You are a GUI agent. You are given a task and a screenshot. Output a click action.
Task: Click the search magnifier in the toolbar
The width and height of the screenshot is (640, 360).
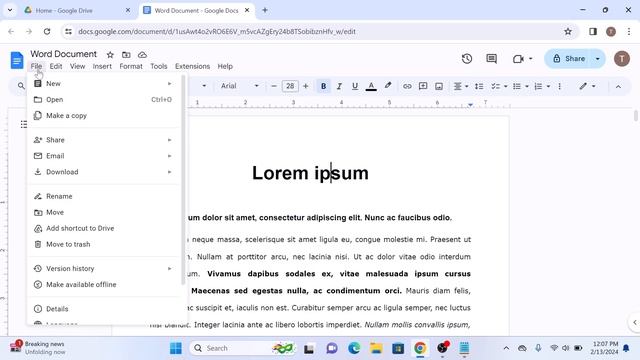pos(21,86)
